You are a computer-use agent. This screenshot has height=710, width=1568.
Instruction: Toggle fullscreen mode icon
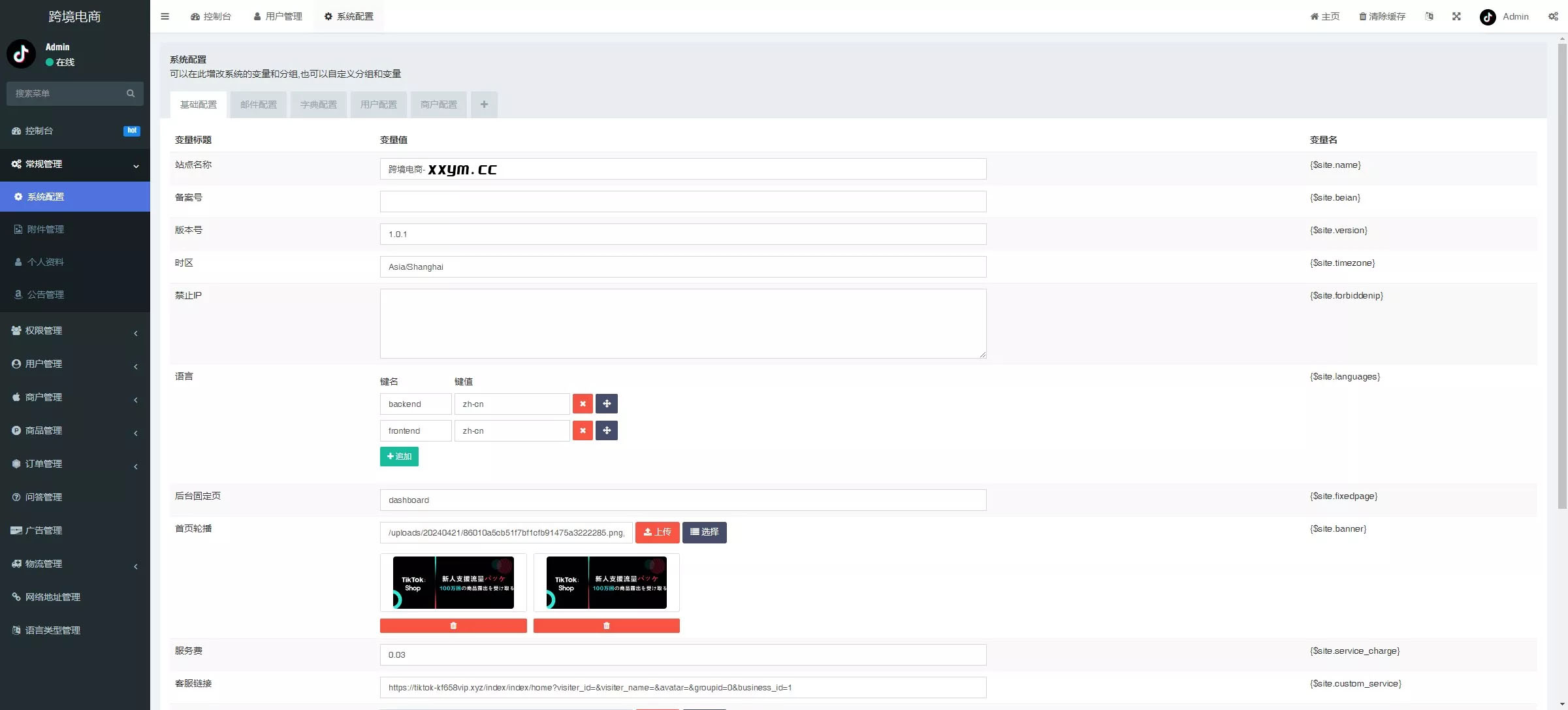click(x=1456, y=16)
